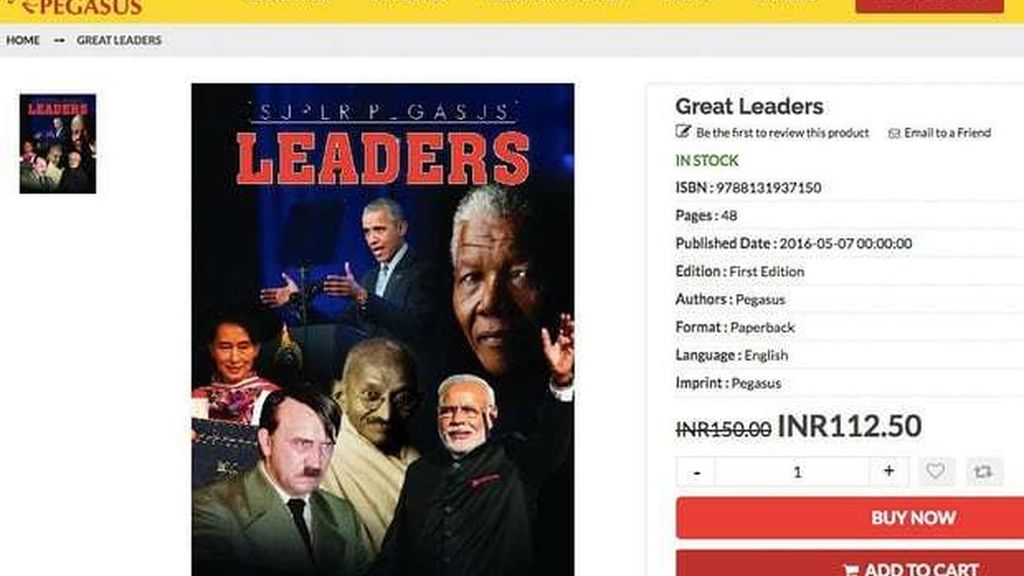Select the small book cover thumbnail
Viewport: 1024px width, 576px height.
pos(57,144)
